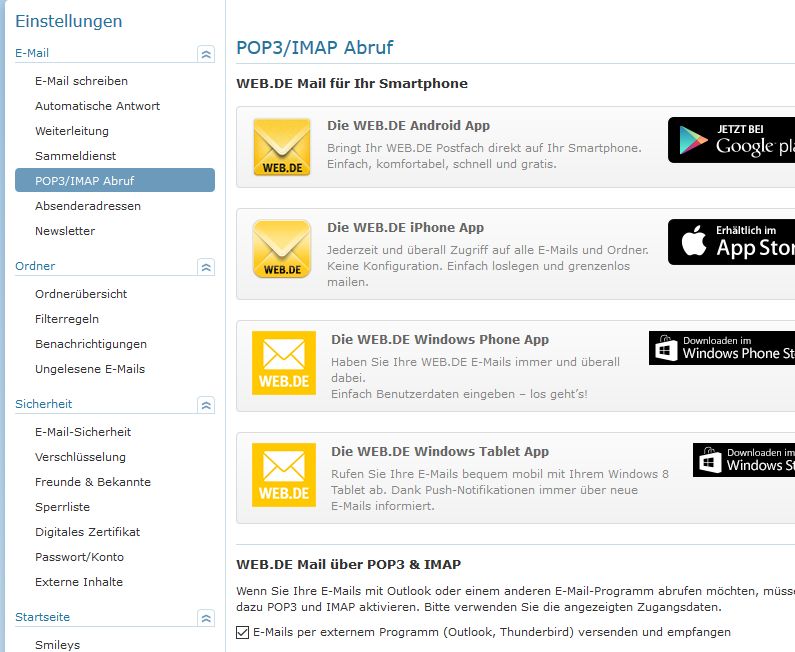Open the Google Play store badge

[731, 140]
